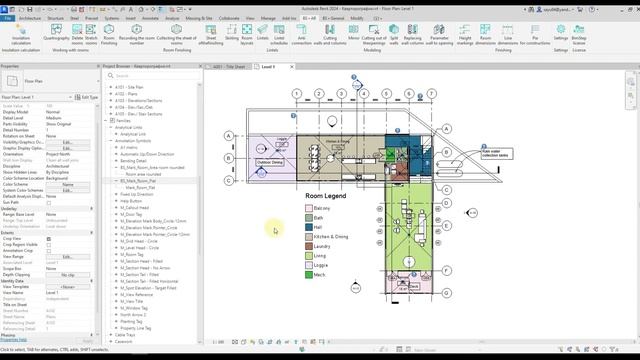The image size is (640, 360).
Task: Click the Delete rooms icon
Action: point(77,34)
